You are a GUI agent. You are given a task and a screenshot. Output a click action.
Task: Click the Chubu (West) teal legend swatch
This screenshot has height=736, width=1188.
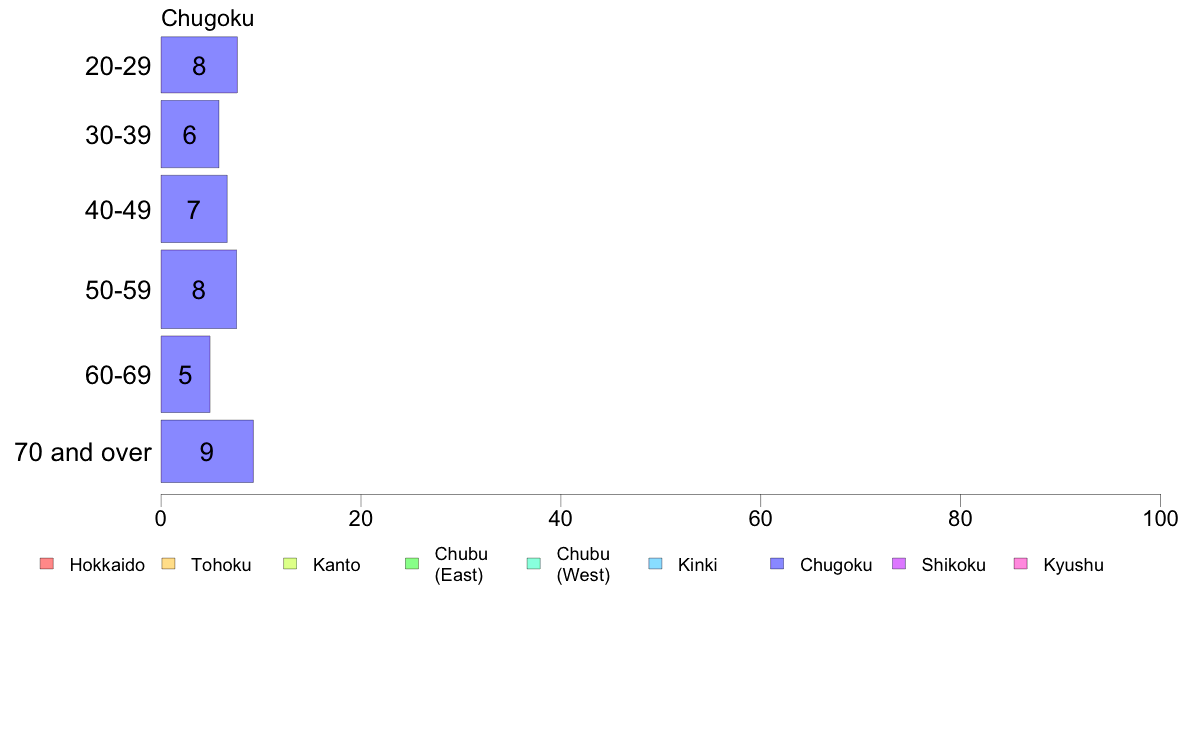(533, 564)
